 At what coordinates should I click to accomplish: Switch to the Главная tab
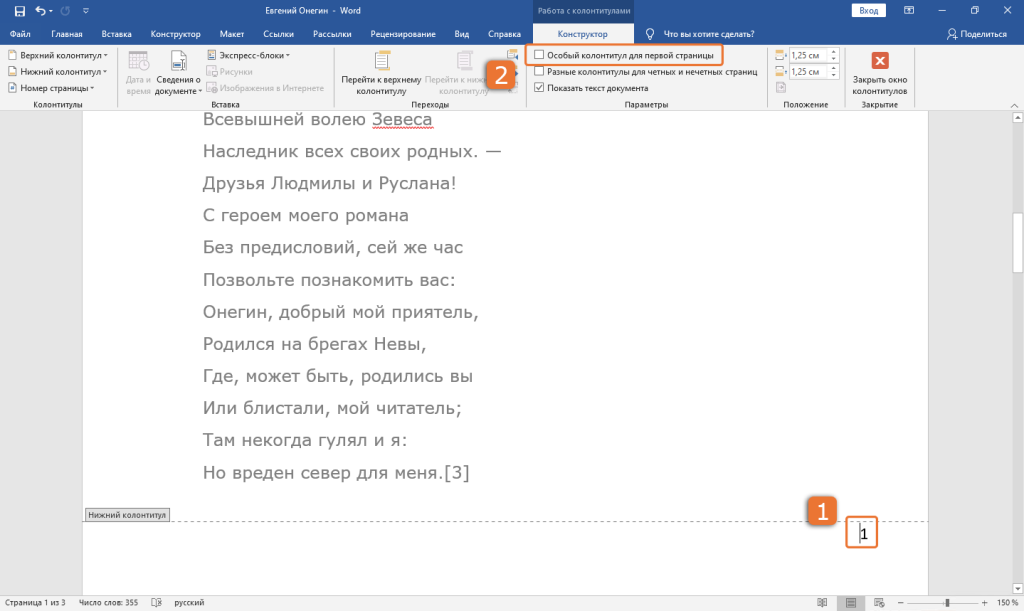(67, 34)
